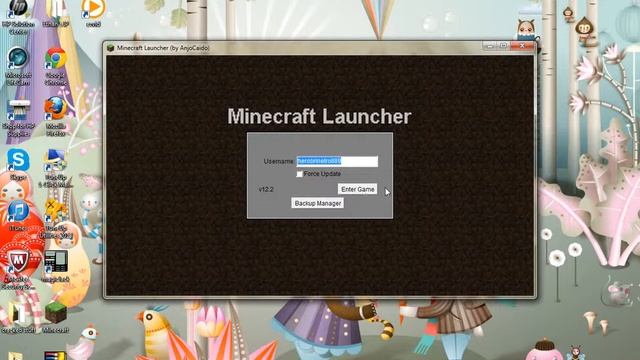This screenshot has width=640, height=360.
Task: Maximize the Minecraft Launcher window
Action: tap(503, 46)
